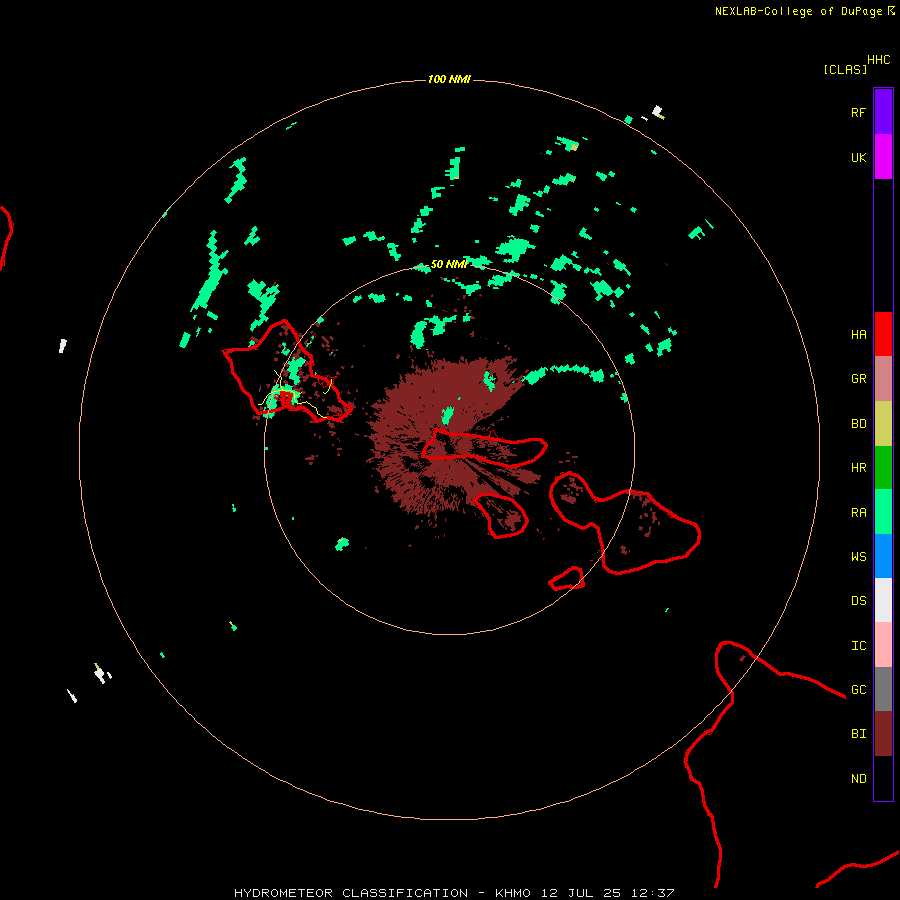Image resolution: width=900 pixels, height=900 pixels.
Task: Click the BD legend label
Action: point(858,424)
